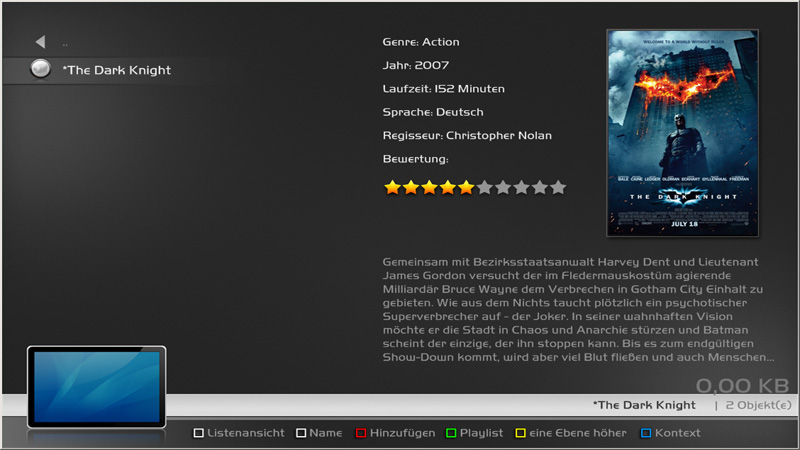The image size is (800, 450).
Task: Choose Hinzufügen in the bottom bar
Action: pyautogui.click(x=403, y=433)
